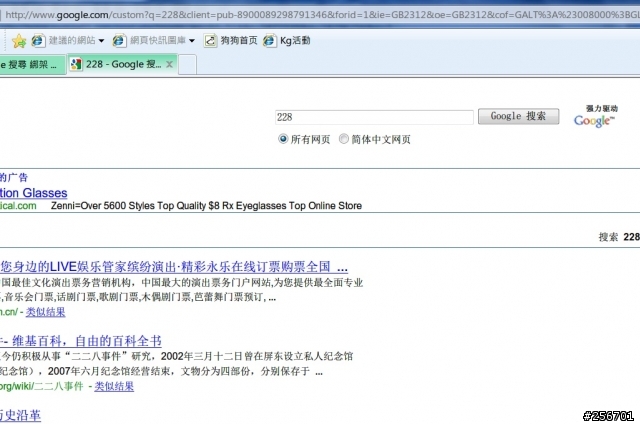Click 类似结果 under the ticket site result
Image resolution: width=640 pixels, height=424 pixels.
tap(45, 312)
